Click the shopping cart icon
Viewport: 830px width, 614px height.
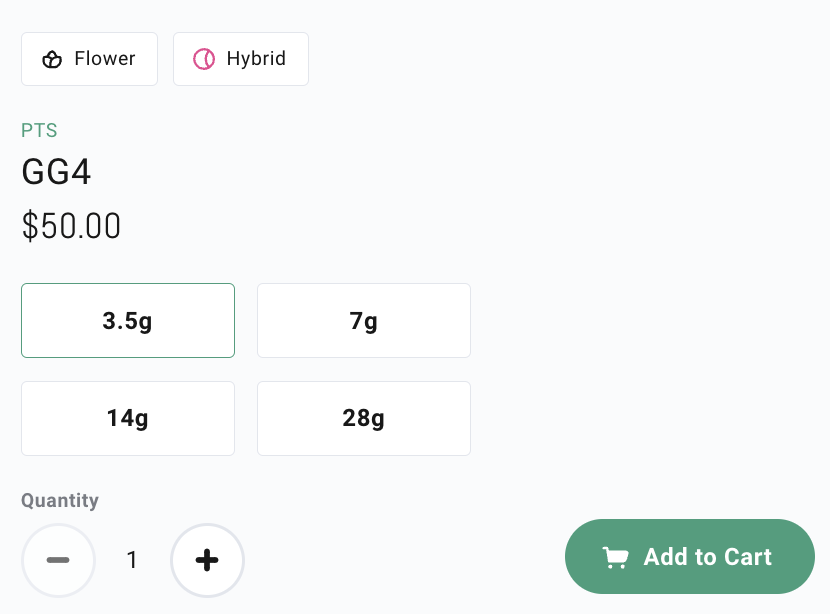(x=616, y=557)
